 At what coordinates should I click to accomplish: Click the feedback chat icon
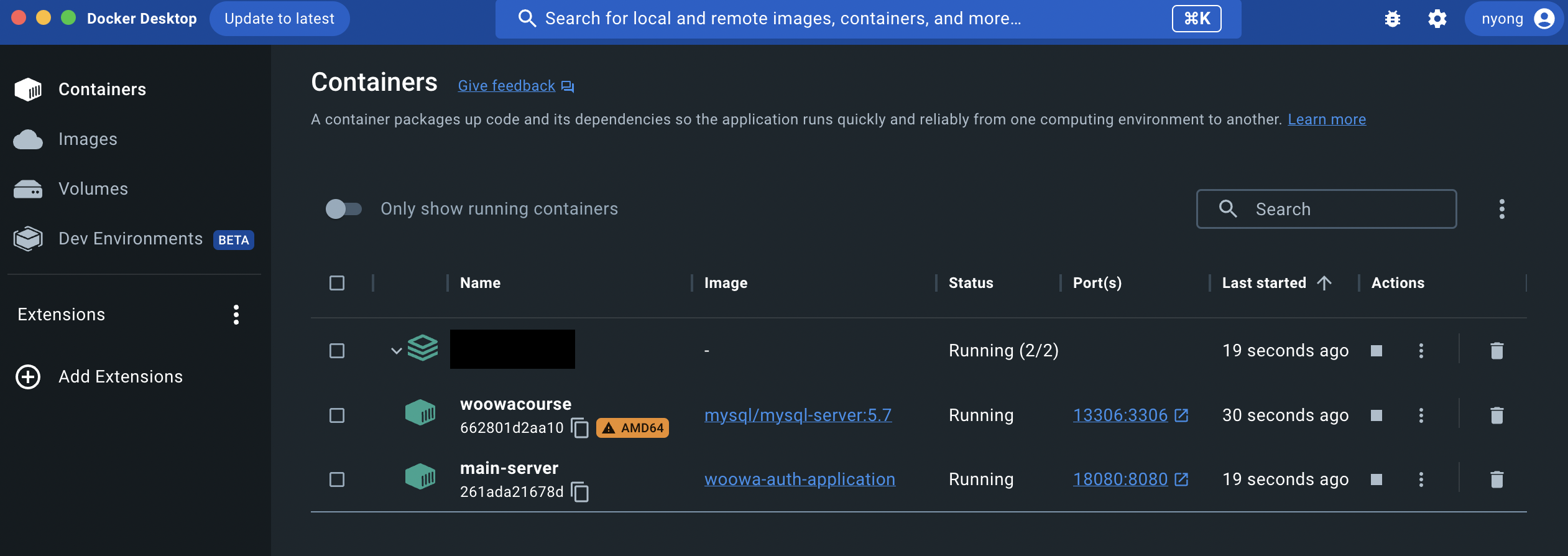click(x=568, y=86)
